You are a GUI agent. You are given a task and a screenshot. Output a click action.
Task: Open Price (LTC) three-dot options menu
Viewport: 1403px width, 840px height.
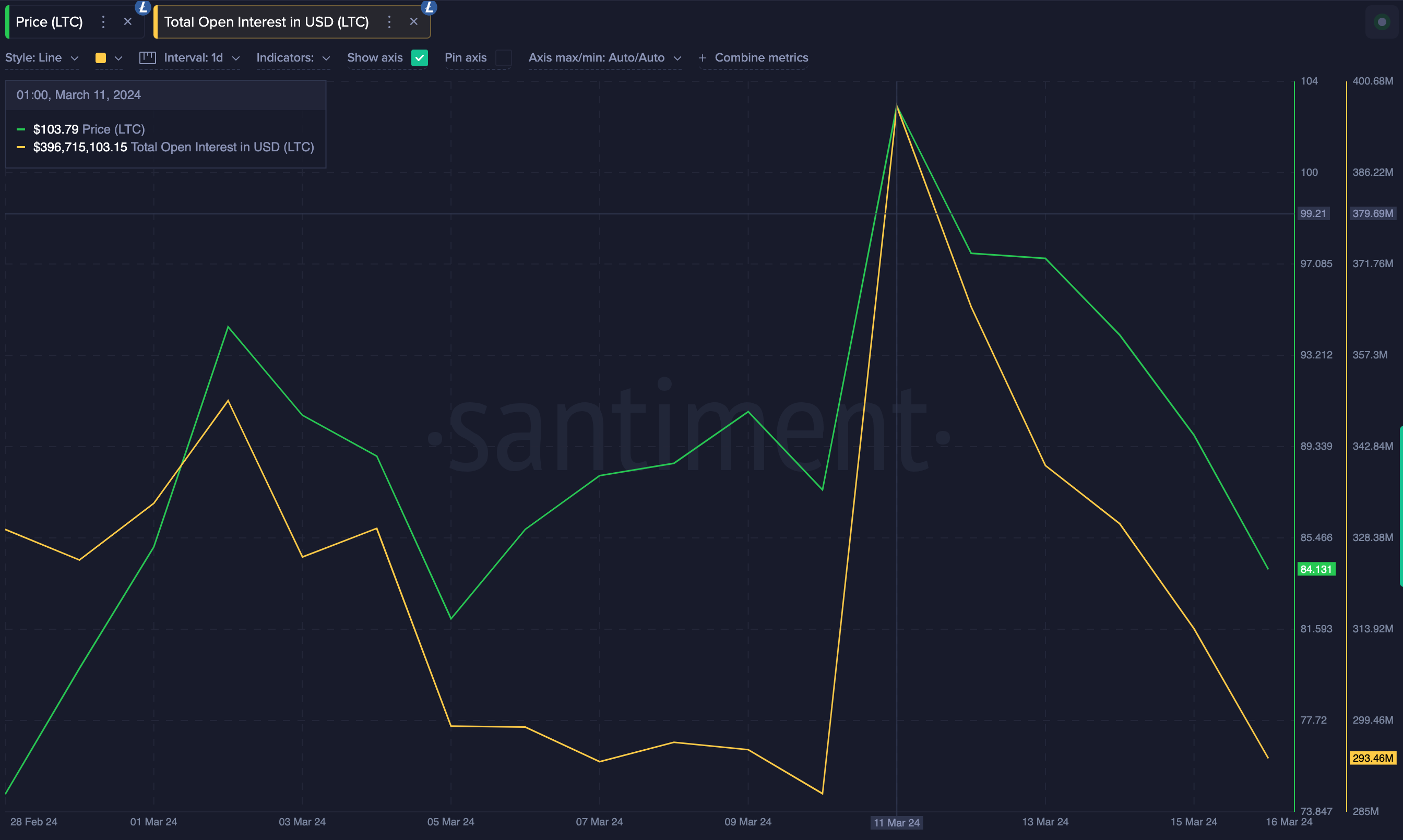[x=103, y=22]
